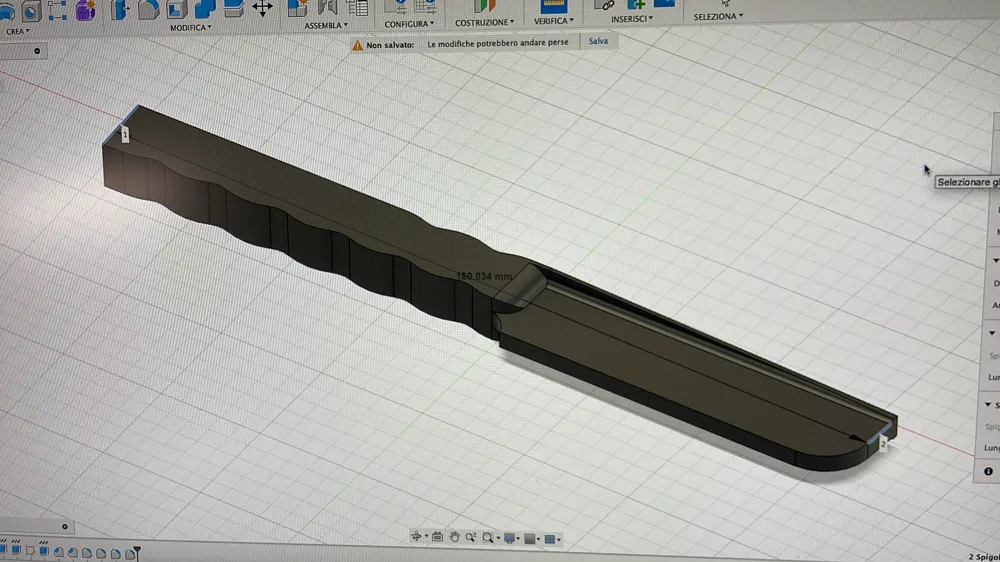Collapse the lower section triangle above info icon
The height and width of the screenshot is (562, 1000).
[x=988, y=404]
